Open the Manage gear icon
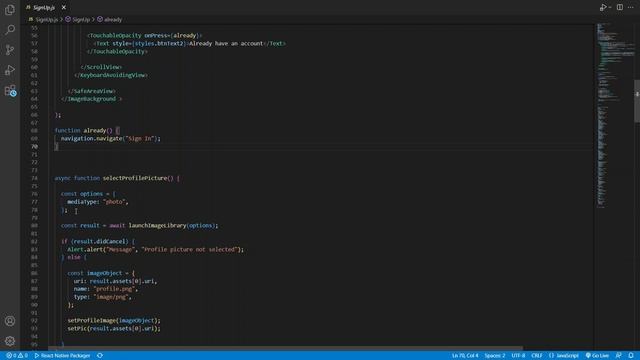This screenshot has width=640, height=360. (10, 341)
